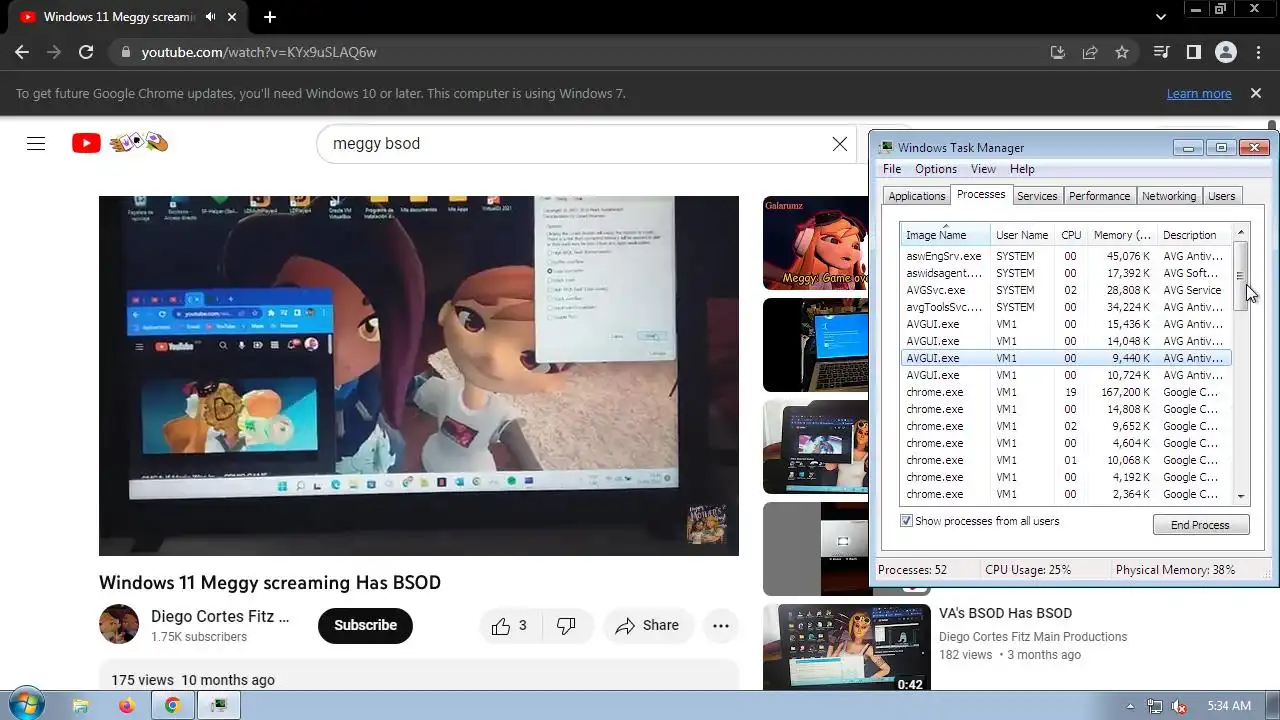Image resolution: width=1280 pixels, height=720 pixels.
Task: Toggle Chrome side panel icon
Action: 1193,52
